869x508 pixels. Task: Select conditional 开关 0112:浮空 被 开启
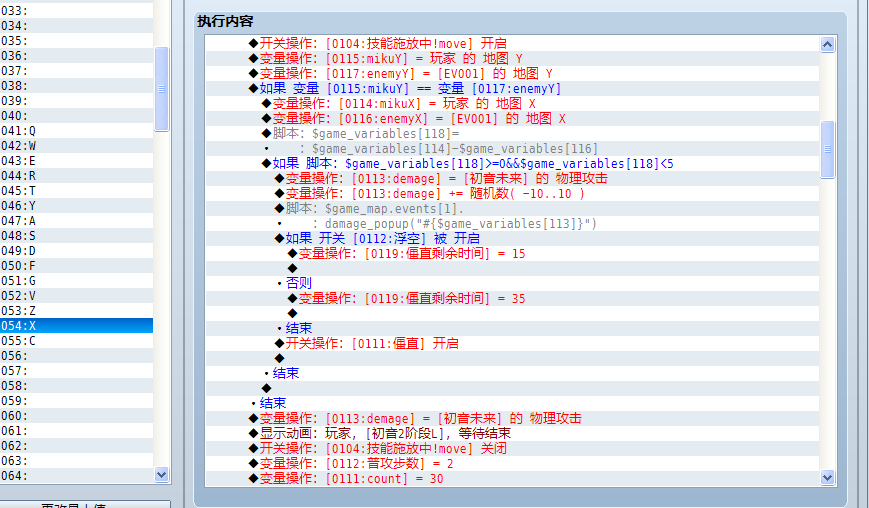pos(512,238)
